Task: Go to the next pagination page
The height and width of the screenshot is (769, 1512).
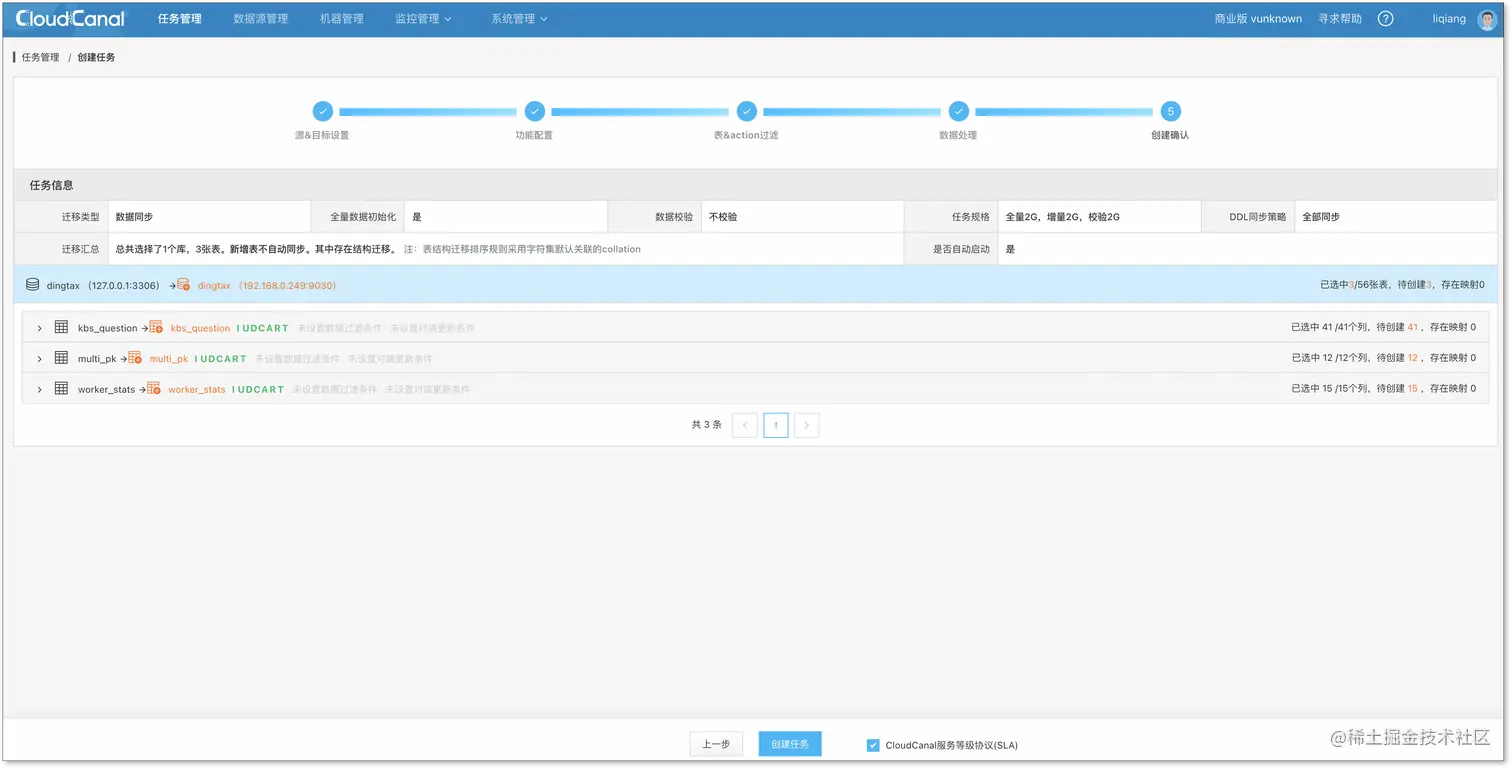Action: [x=807, y=425]
